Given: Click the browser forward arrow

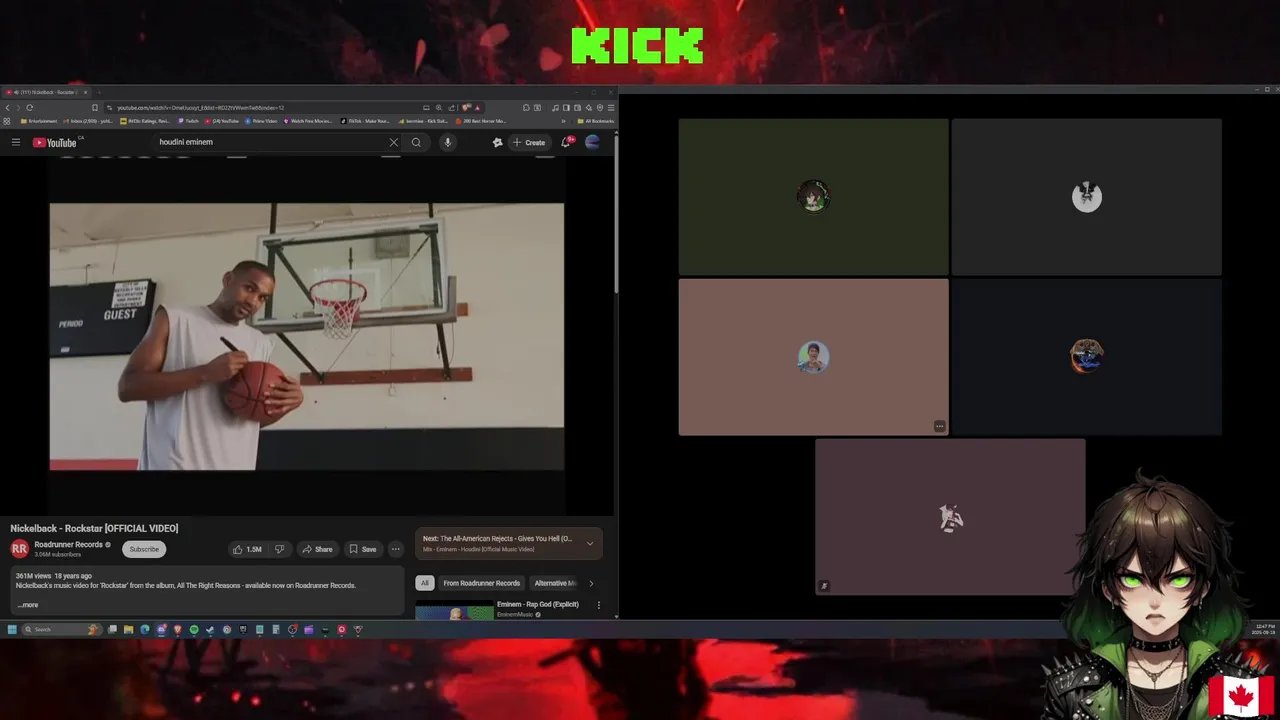Looking at the screenshot, I should click(x=18, y=107).
